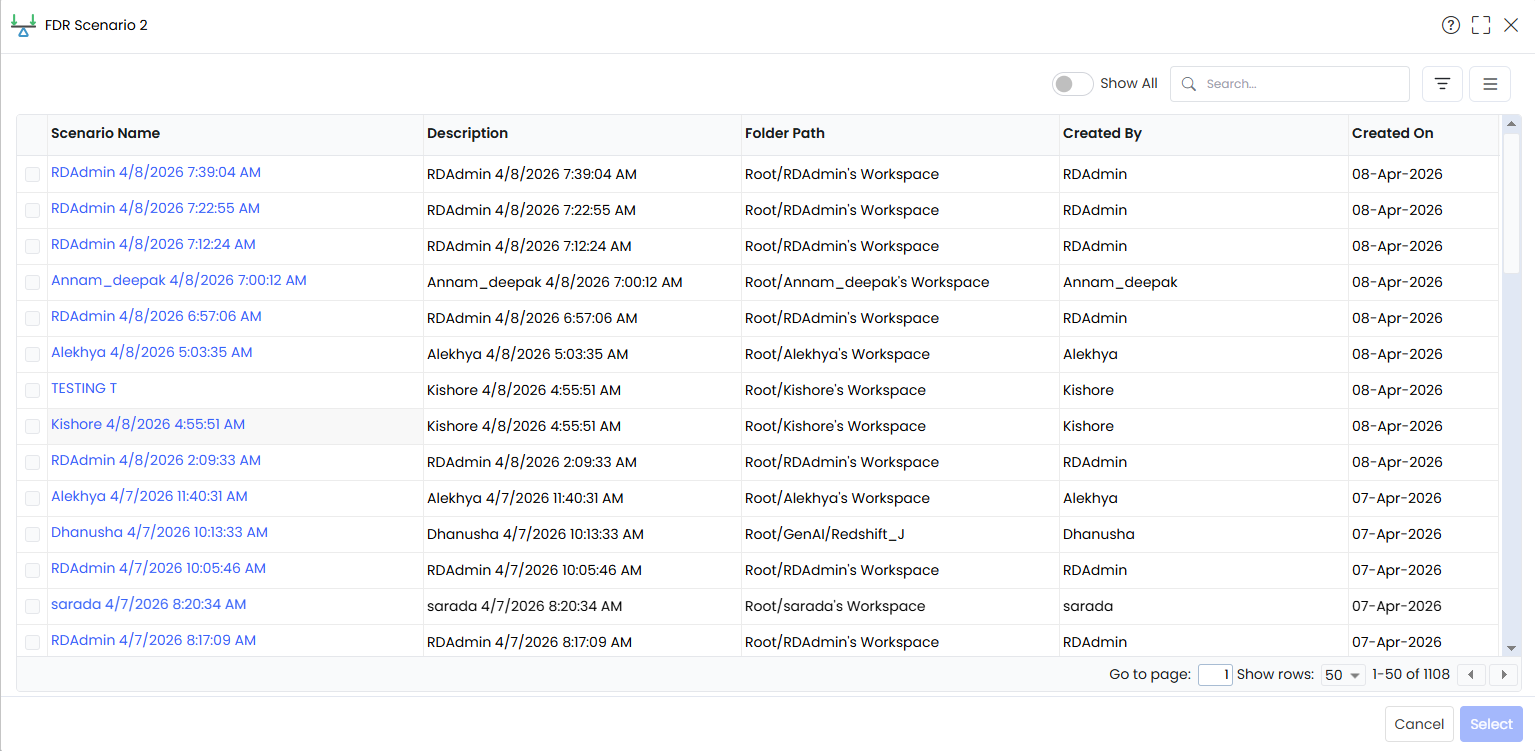Click the search magnifier icon

tap(1189, 84)
